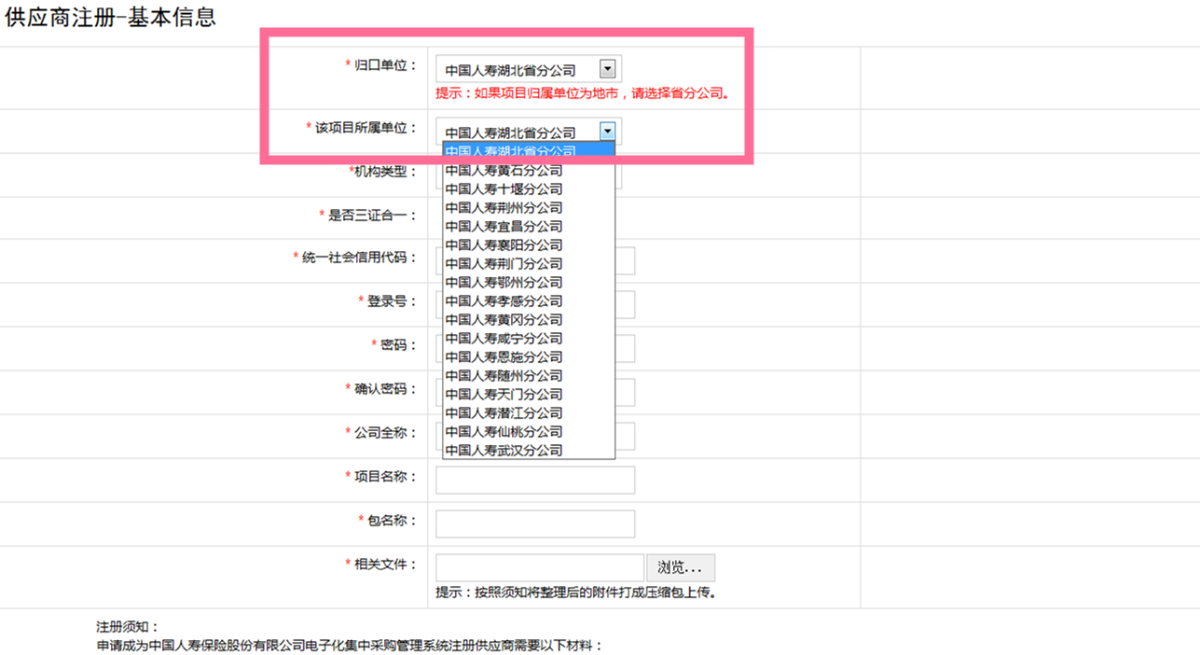Open the 该项目所属单位 dropdown arrow
The height and width of the screenshot is (655, 1200).
[606, 130]
